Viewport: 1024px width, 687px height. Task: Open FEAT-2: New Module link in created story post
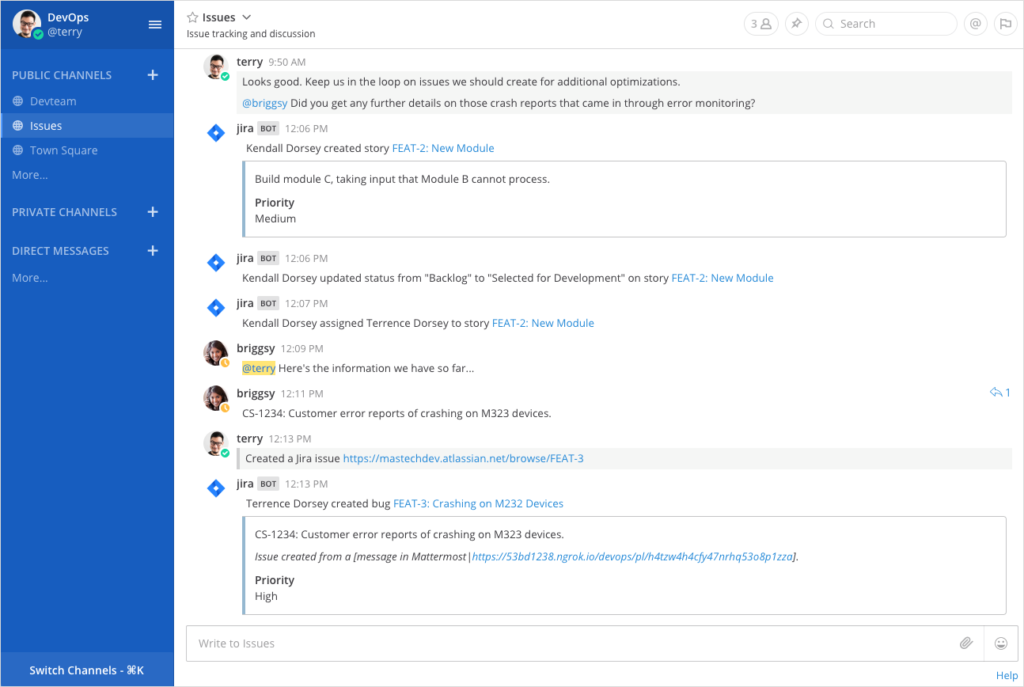pos(443,148)
